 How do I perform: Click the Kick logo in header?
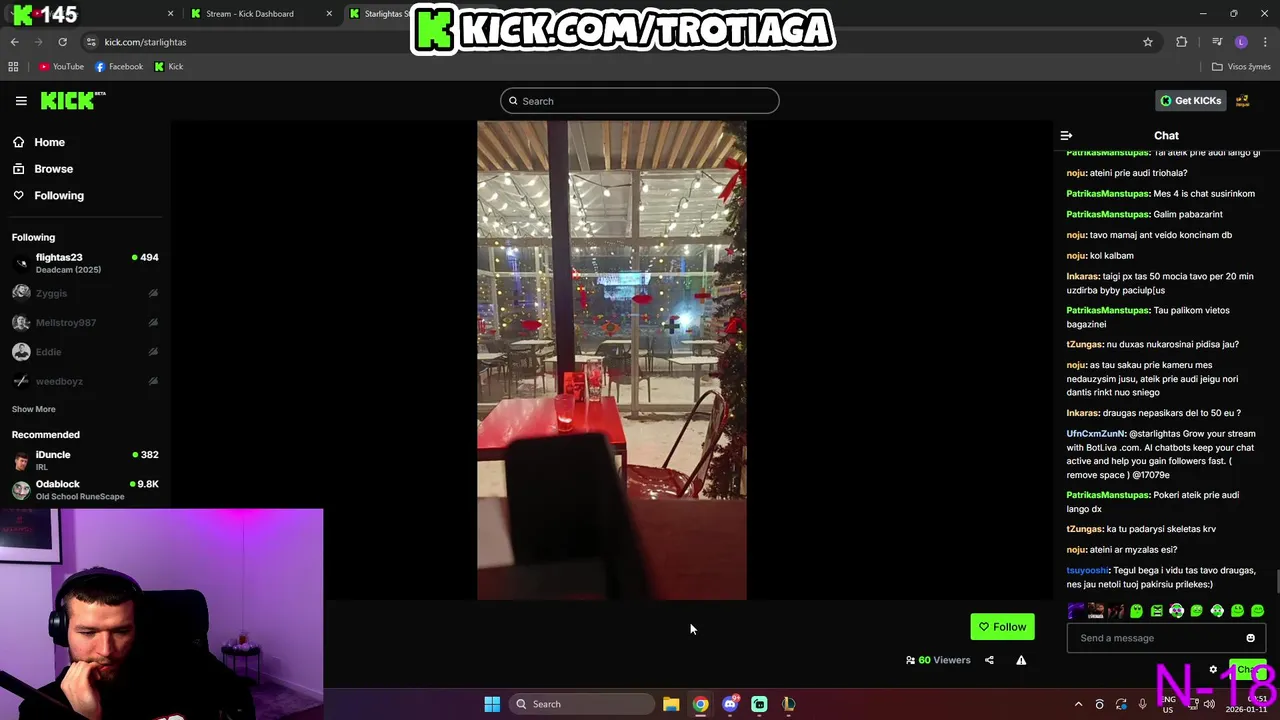coord(73,100)
